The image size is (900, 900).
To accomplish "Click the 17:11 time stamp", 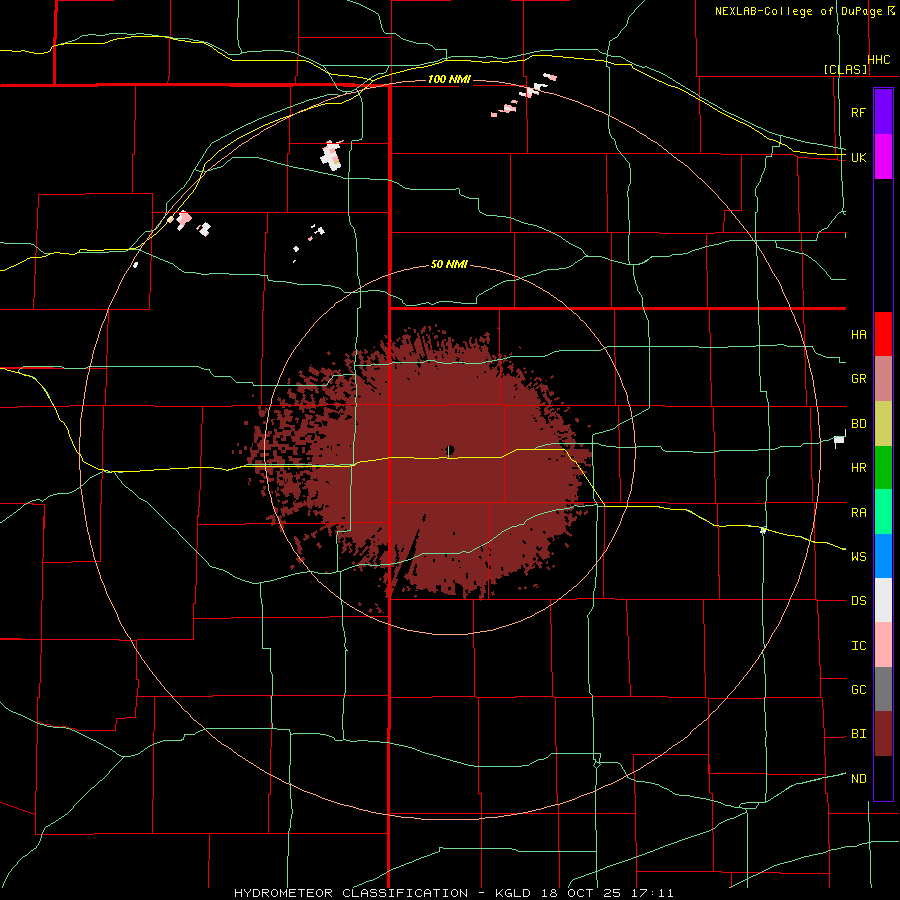I will (x=654, y=893).
